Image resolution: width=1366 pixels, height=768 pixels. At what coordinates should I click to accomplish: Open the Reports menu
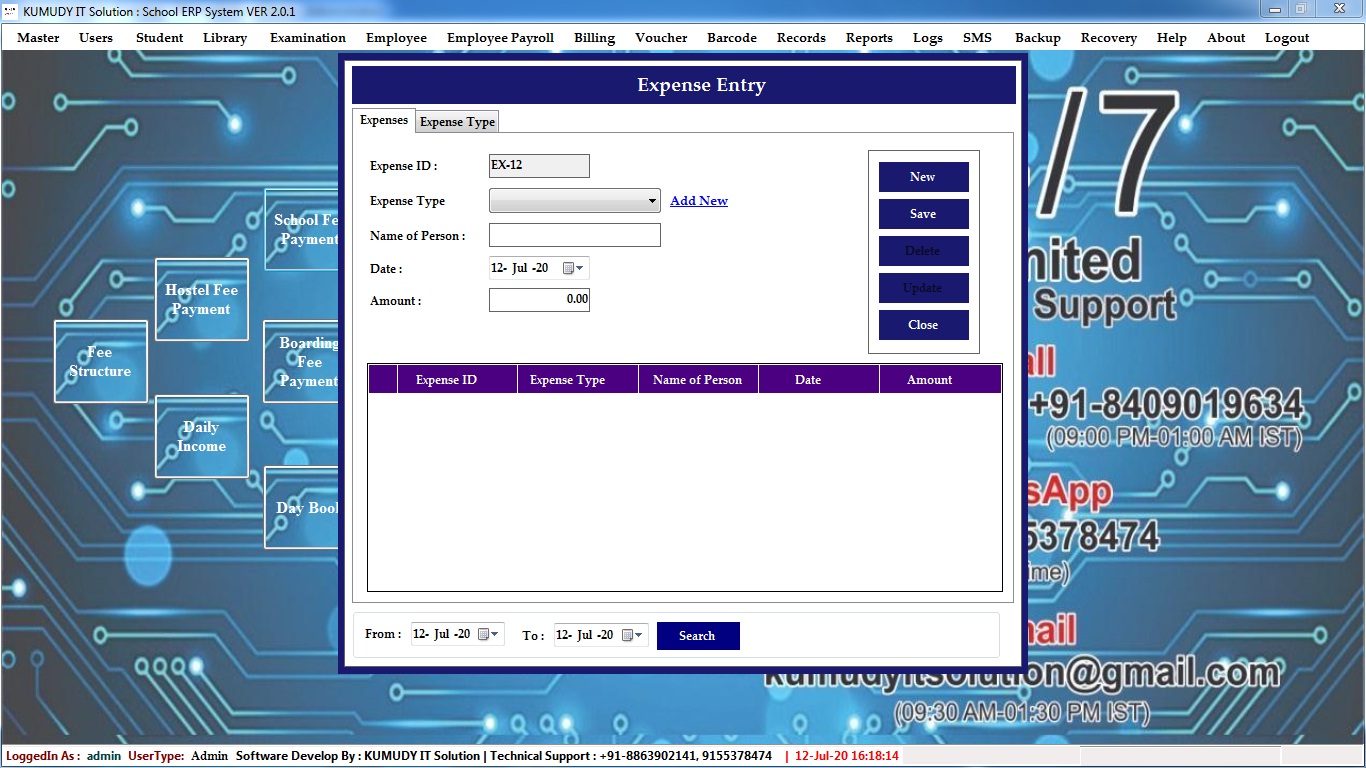pyautogui.click(x=868, y=38)
